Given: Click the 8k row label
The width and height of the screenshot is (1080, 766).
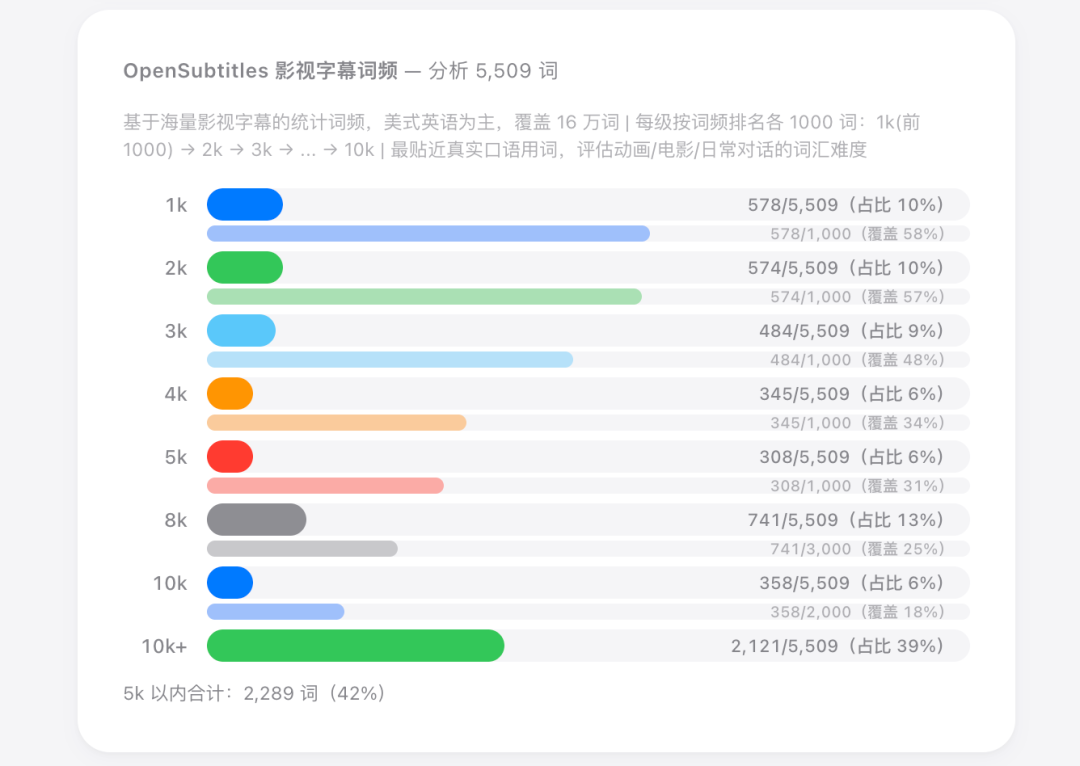Looking at the screenshot, I should click(x=175, y=520).
